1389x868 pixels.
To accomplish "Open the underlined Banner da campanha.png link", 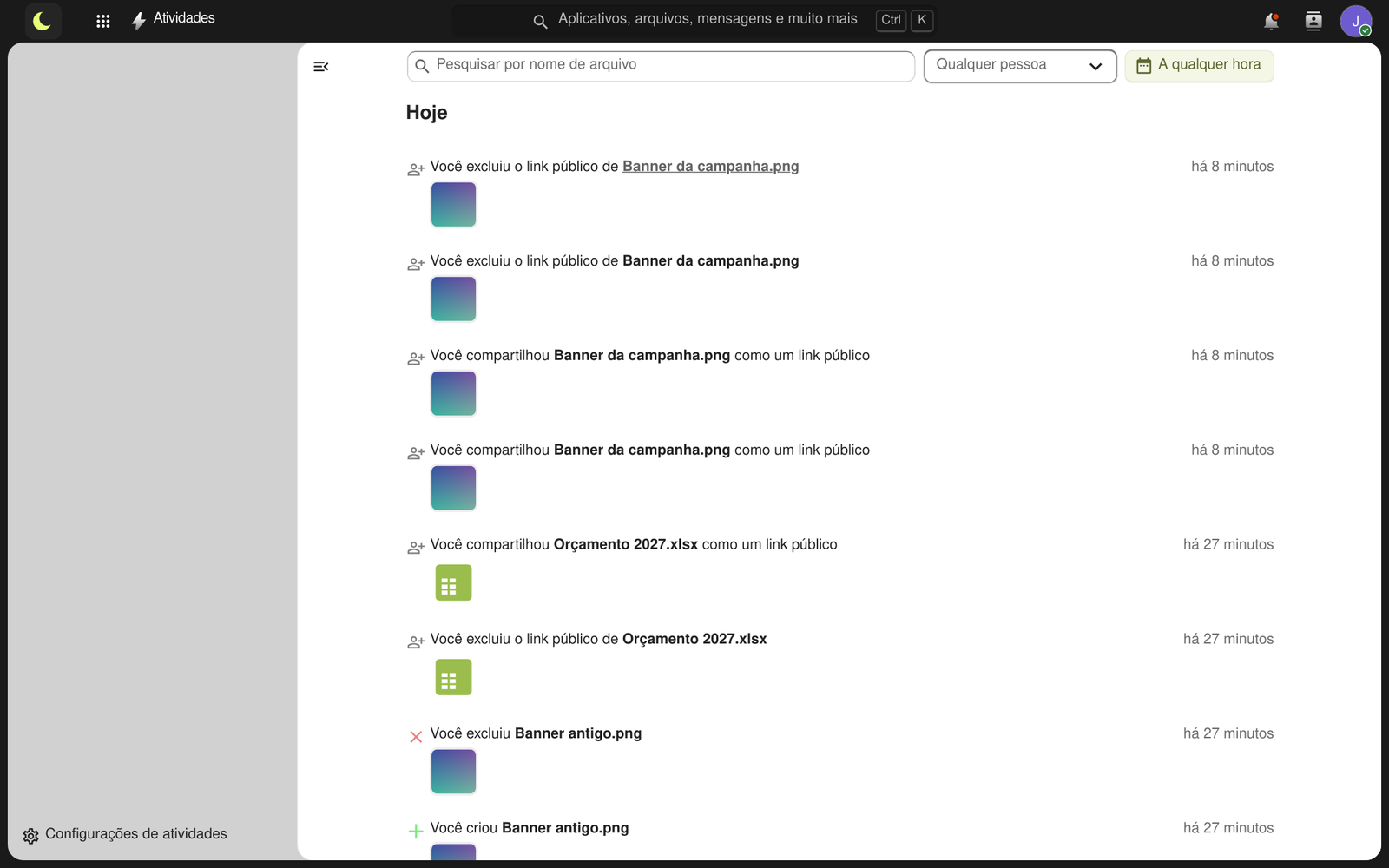I will (710, 167).
